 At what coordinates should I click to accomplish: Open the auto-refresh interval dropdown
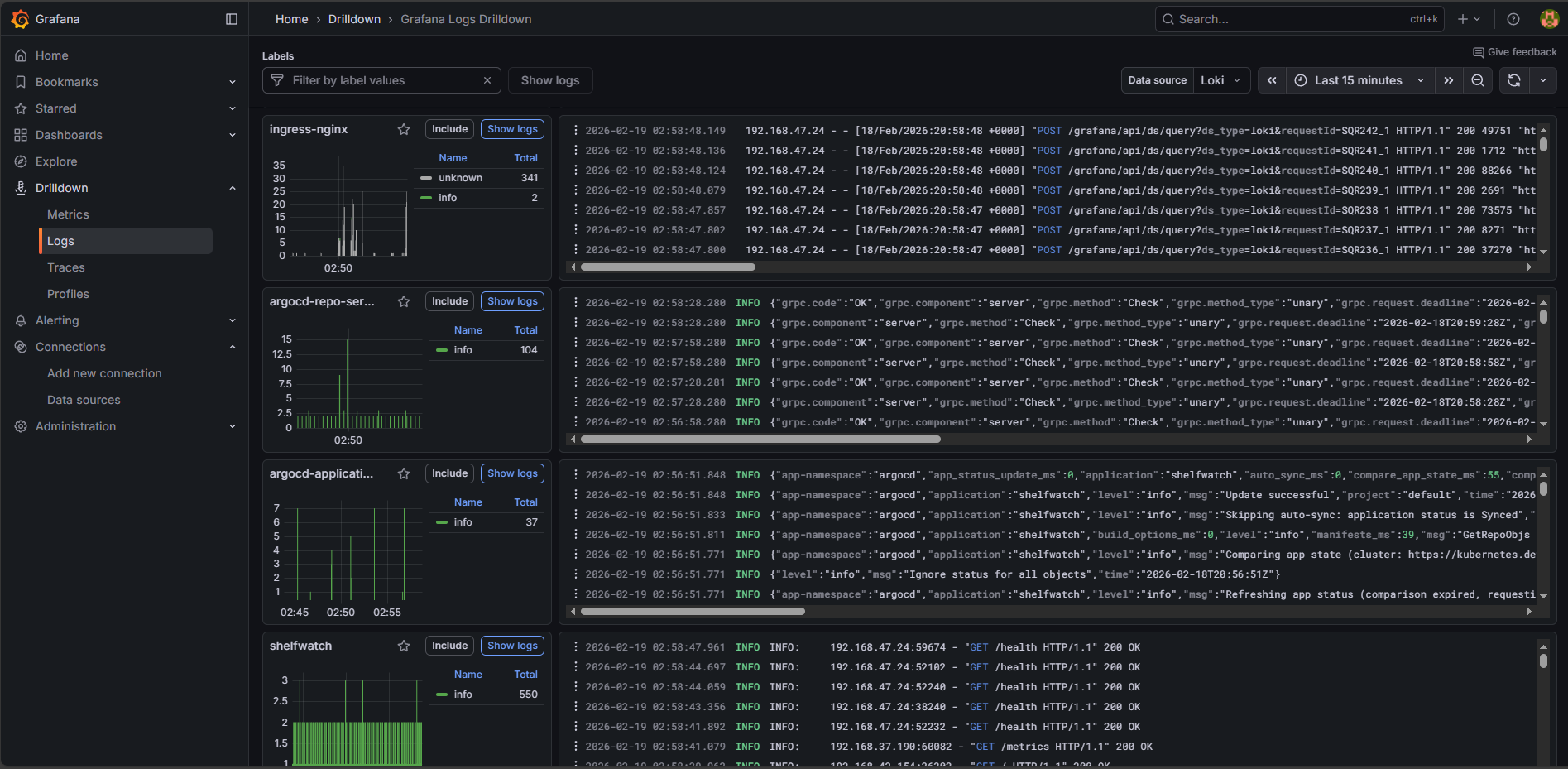(x=1543, y=80)
